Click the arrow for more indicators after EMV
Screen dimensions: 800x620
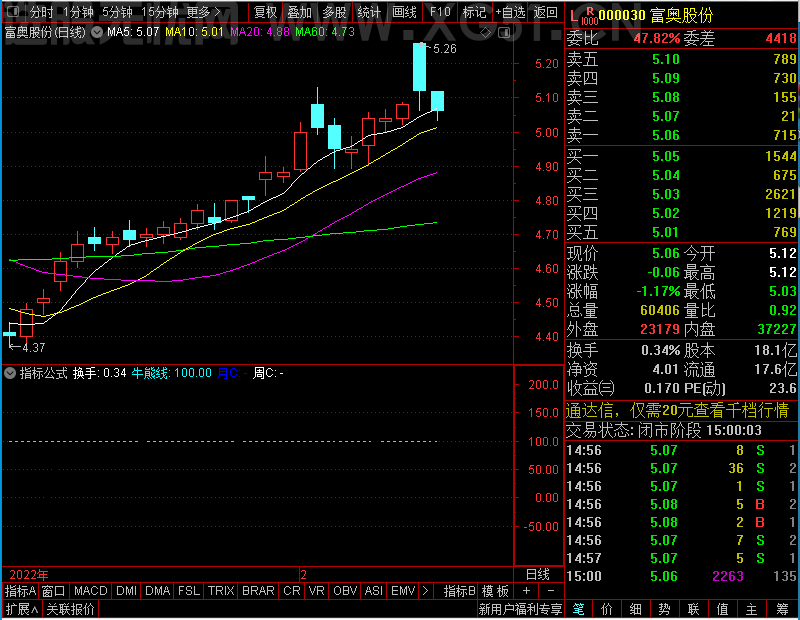tap(426, 591)
